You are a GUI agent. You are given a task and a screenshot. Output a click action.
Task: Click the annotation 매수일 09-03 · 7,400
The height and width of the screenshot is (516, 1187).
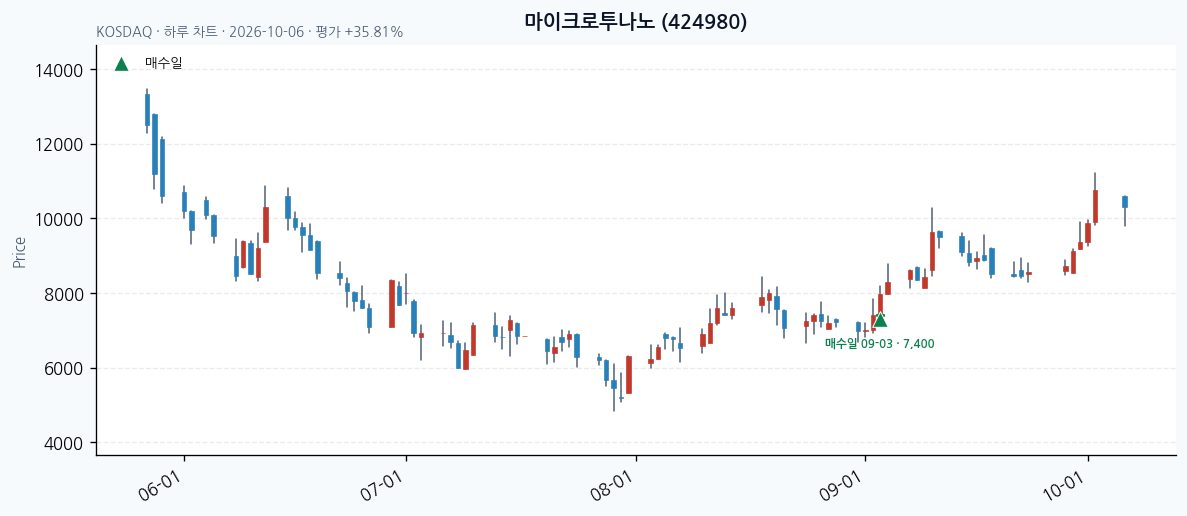point(880,343)
